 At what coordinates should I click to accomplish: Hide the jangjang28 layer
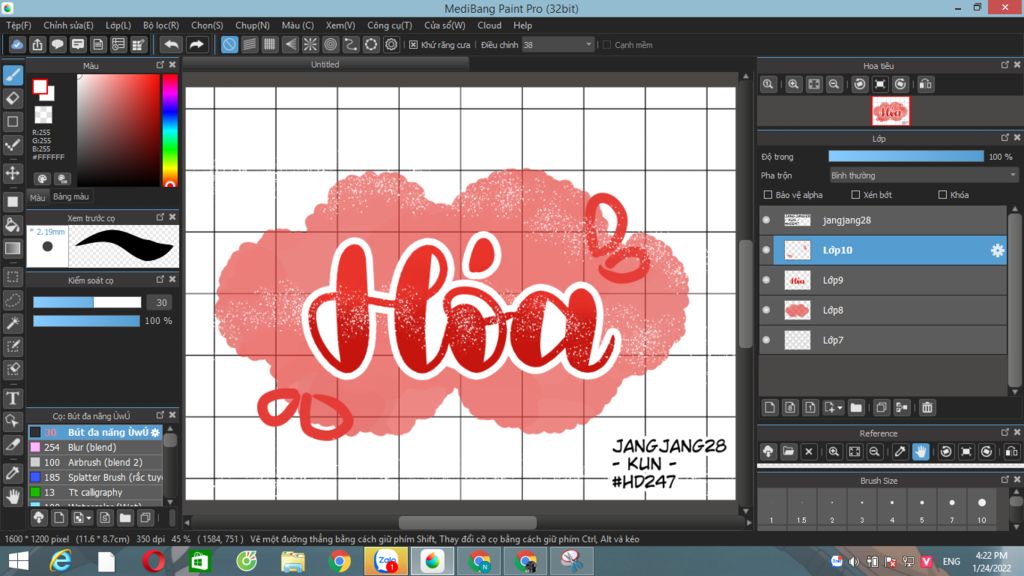click(x=767, y=220)
